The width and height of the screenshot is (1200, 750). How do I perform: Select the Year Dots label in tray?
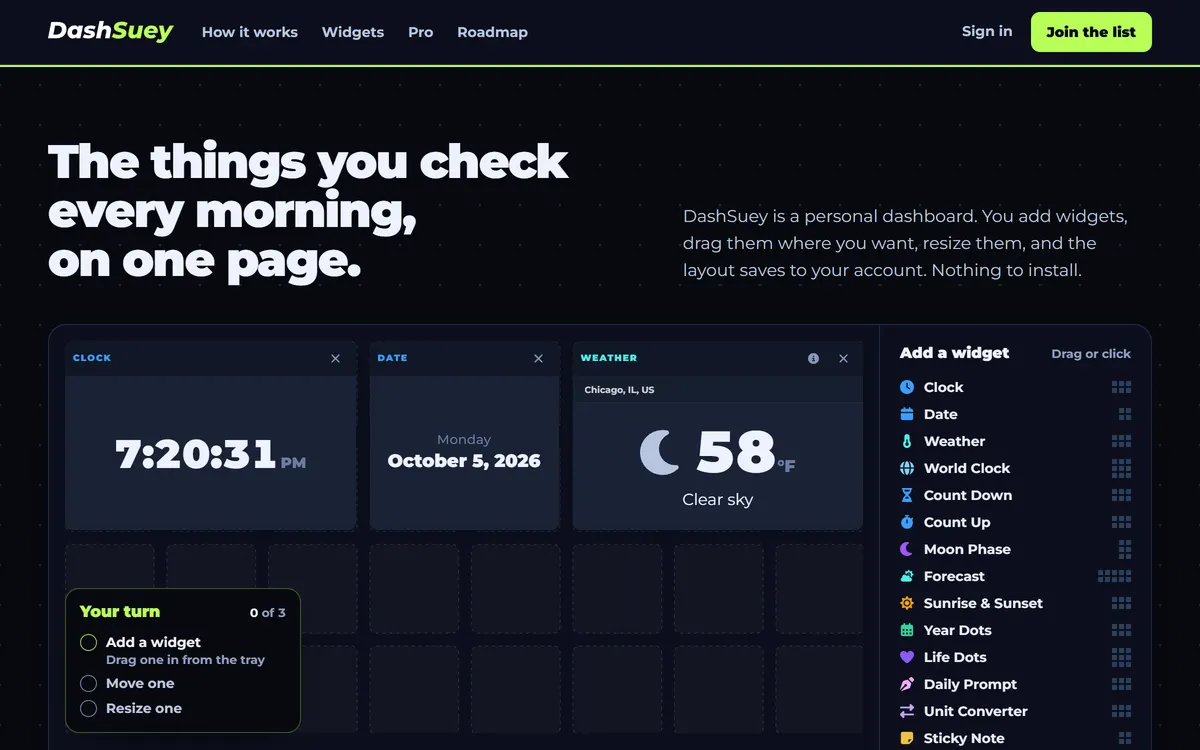[958, 630]
